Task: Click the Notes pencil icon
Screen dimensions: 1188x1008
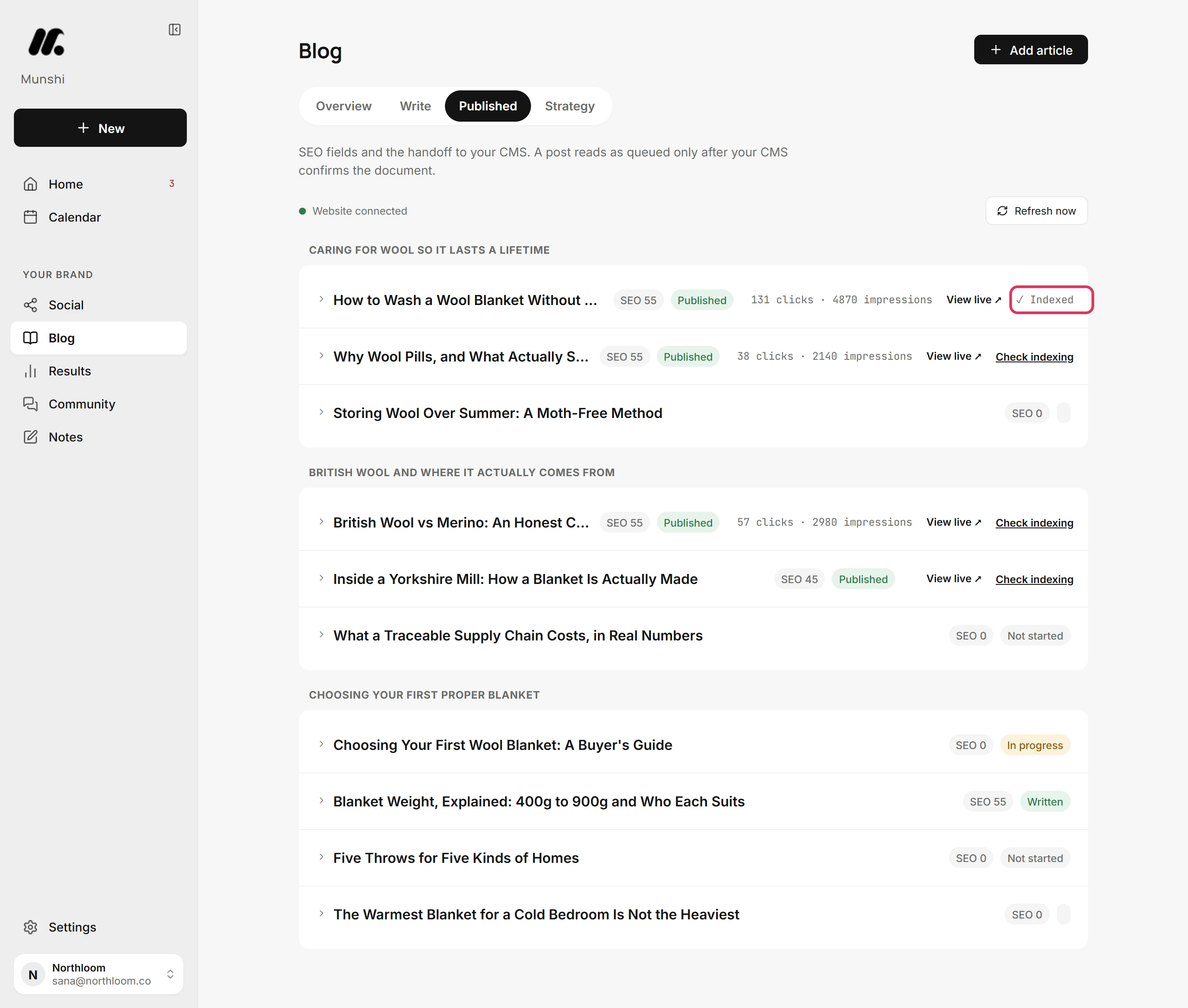Action: (30, 437)
